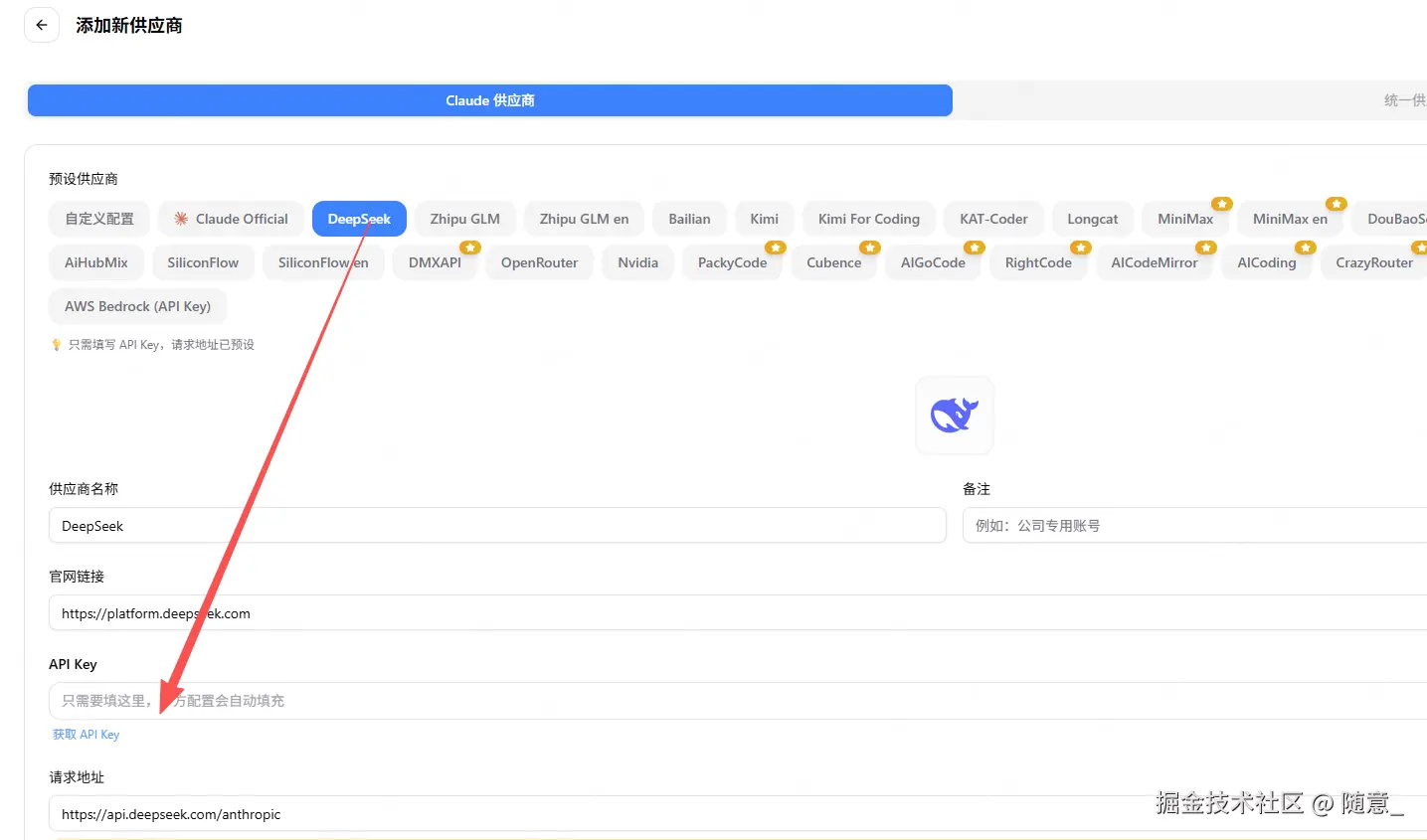Open the 获取 API Key link
The width and height of the screenshot is (1427, 840).
point(86,735)
